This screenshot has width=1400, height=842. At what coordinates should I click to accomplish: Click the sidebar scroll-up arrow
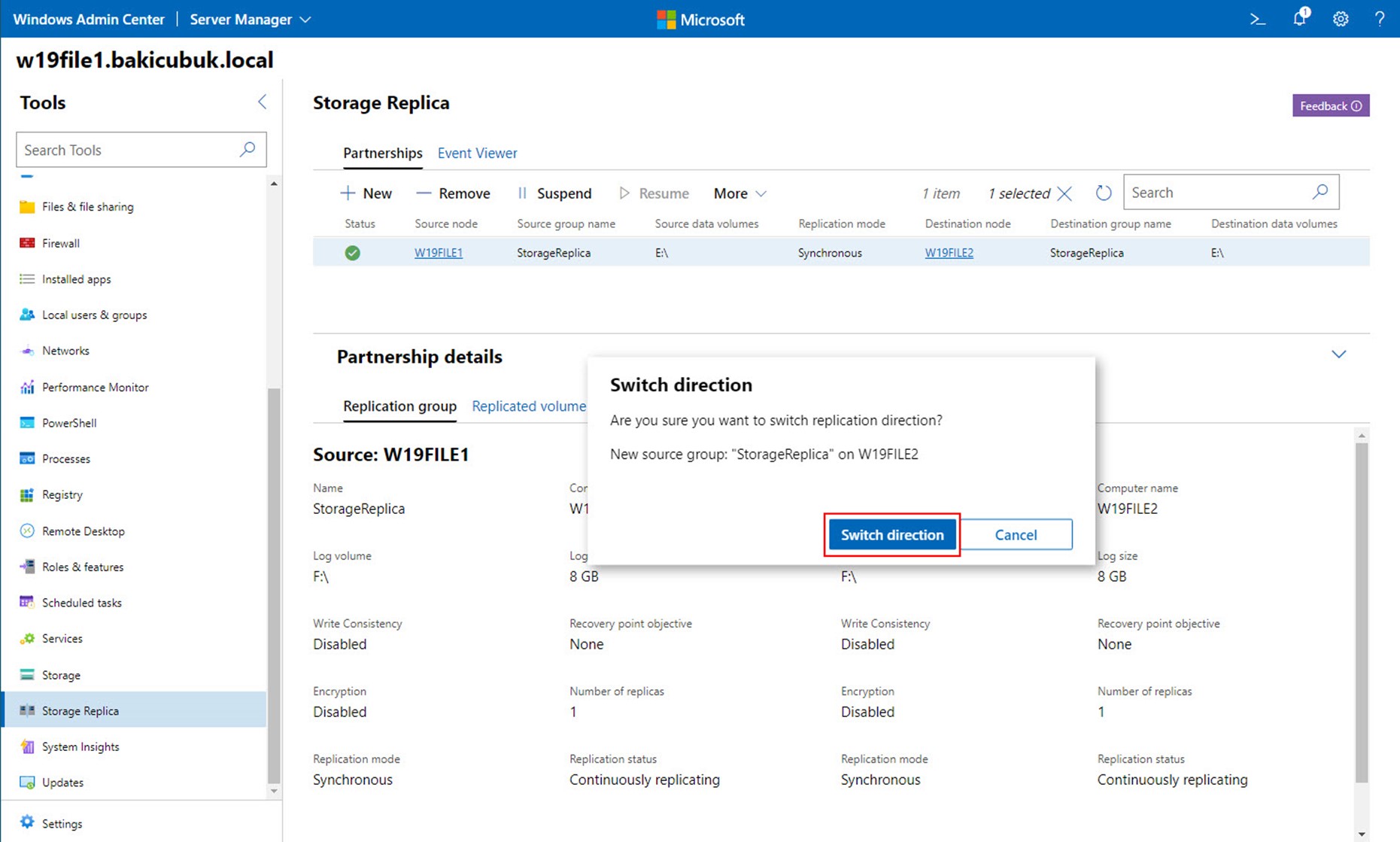pyautogui.click(x=274, y=184)
